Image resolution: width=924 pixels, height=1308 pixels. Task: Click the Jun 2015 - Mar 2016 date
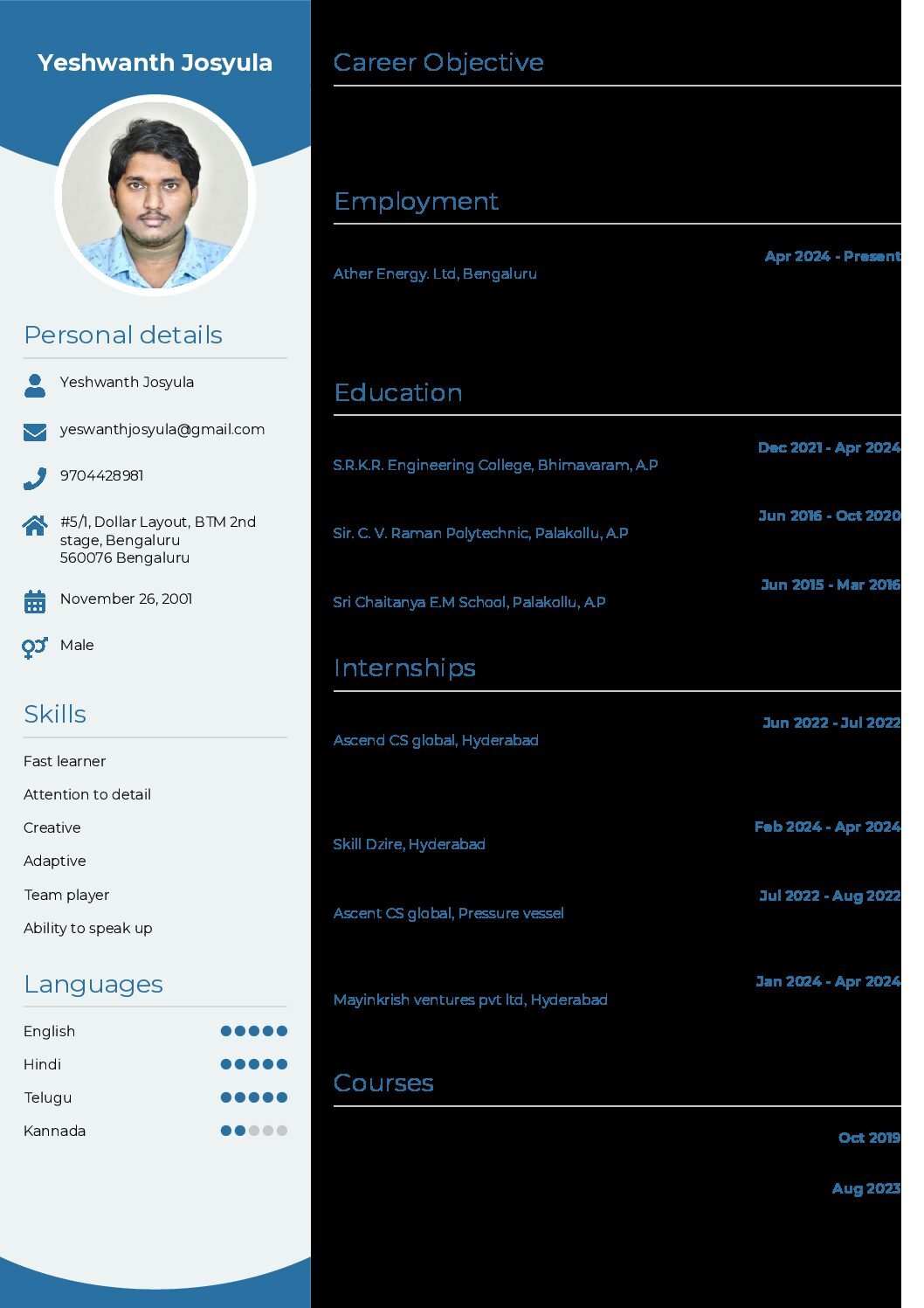coord(831,585)
